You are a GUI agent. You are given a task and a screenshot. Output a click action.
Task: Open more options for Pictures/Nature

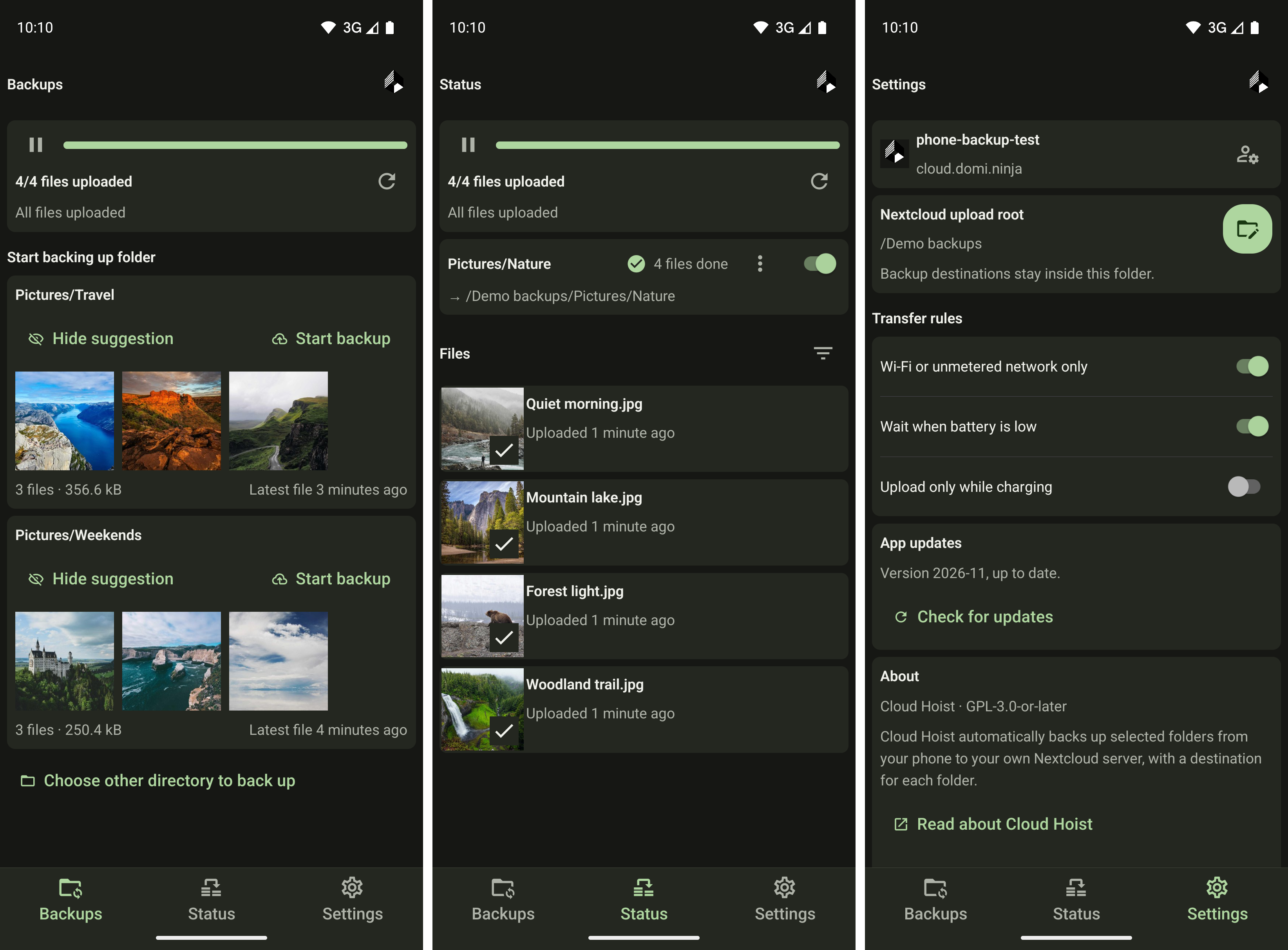tap(760, 264)
